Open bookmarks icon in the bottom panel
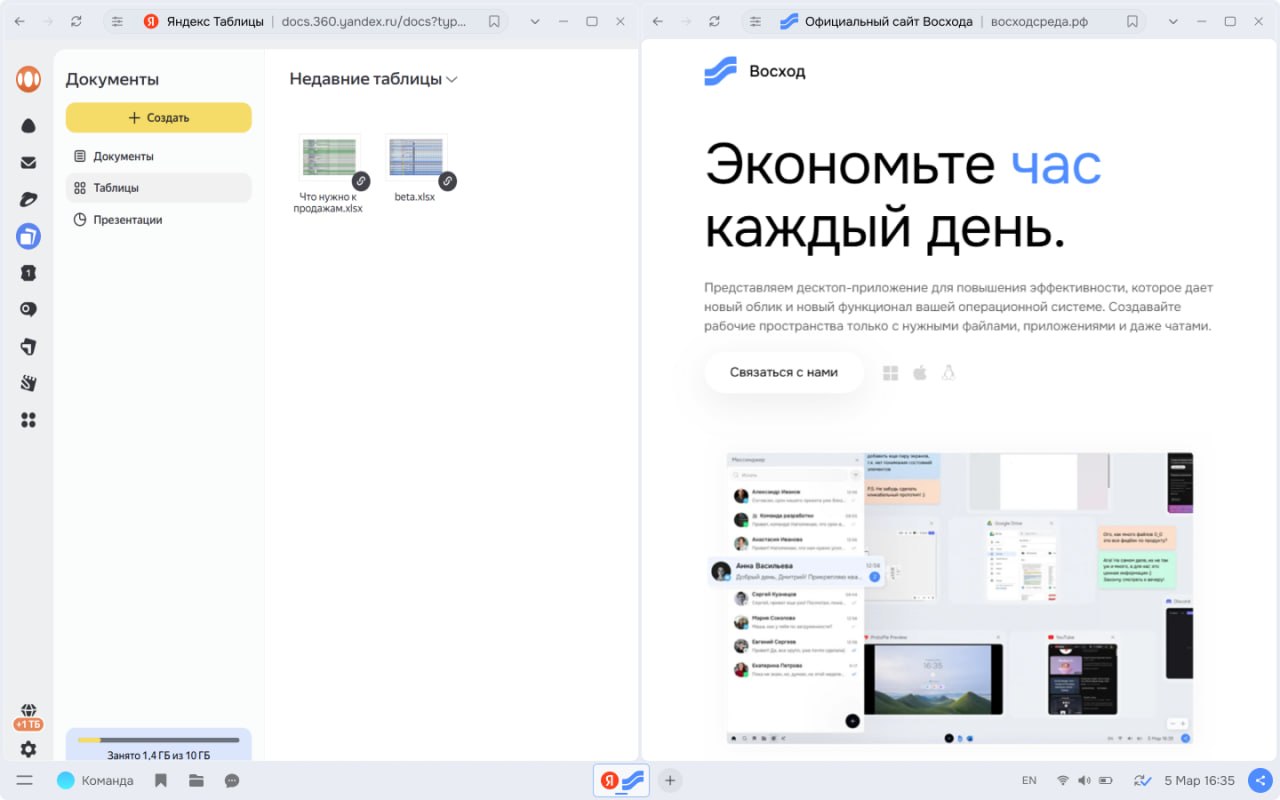Viewport: 1280px width, 800px height. pyautogui.click(x=160, y=780)
